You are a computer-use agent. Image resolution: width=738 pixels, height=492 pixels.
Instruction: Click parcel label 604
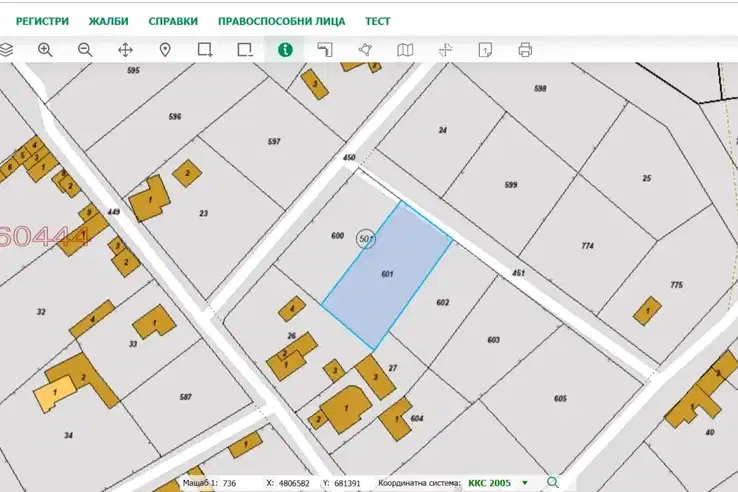[x=417, y=418]
